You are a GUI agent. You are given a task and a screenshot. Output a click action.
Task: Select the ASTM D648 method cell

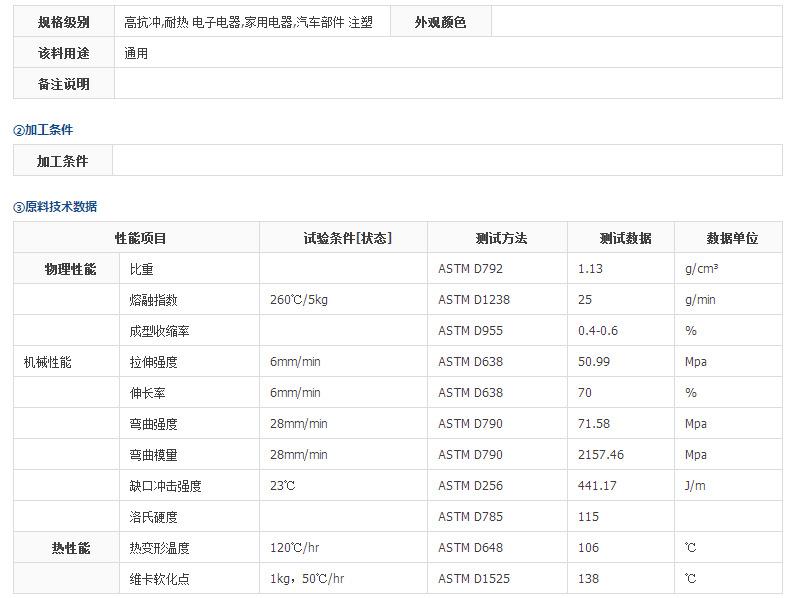(x=498, y=548)
